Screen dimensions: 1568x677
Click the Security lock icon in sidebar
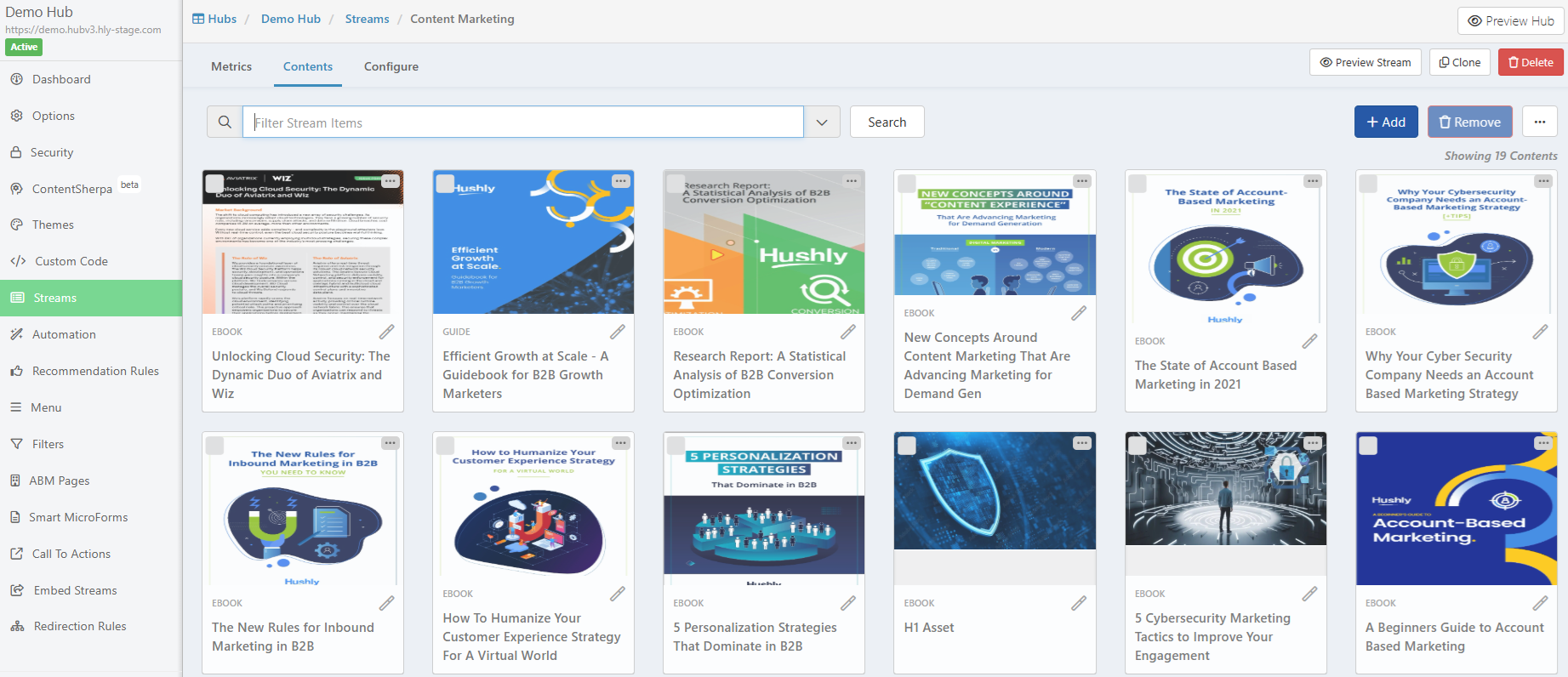[16, 152]
